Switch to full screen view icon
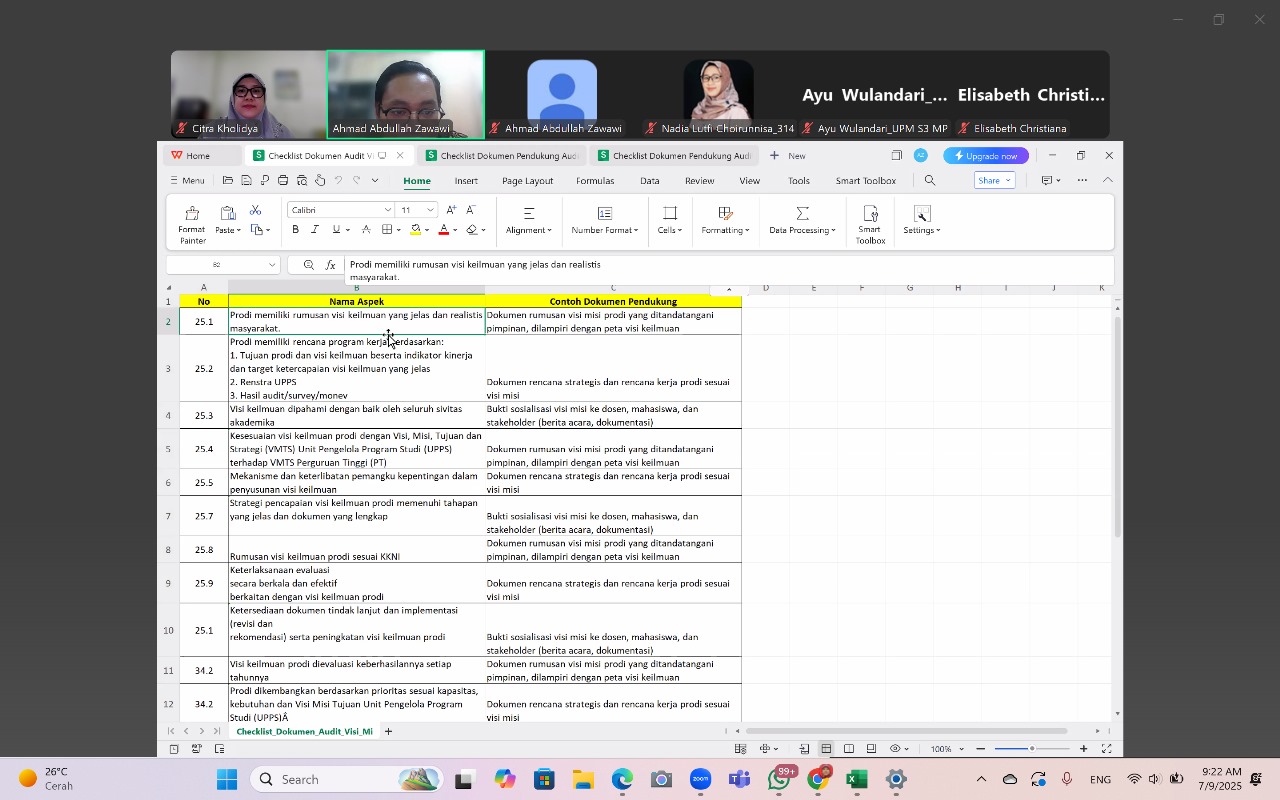Viewport: 1280px width, 800px height. (1106, 749)
